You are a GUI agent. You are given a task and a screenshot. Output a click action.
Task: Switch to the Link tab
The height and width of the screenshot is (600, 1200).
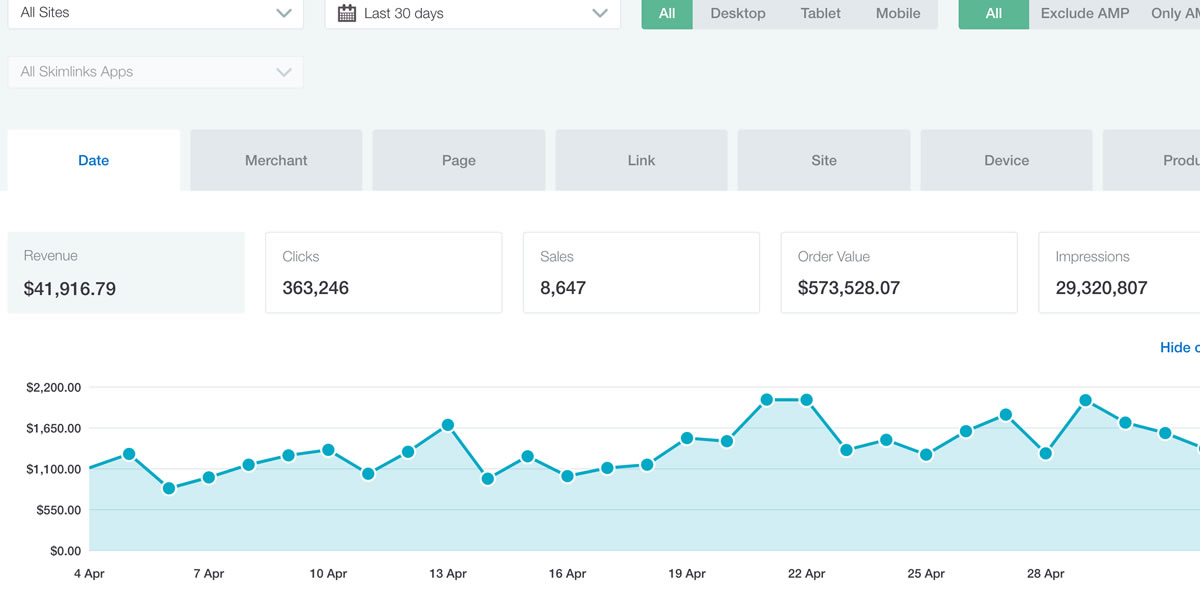coord(641,160)
